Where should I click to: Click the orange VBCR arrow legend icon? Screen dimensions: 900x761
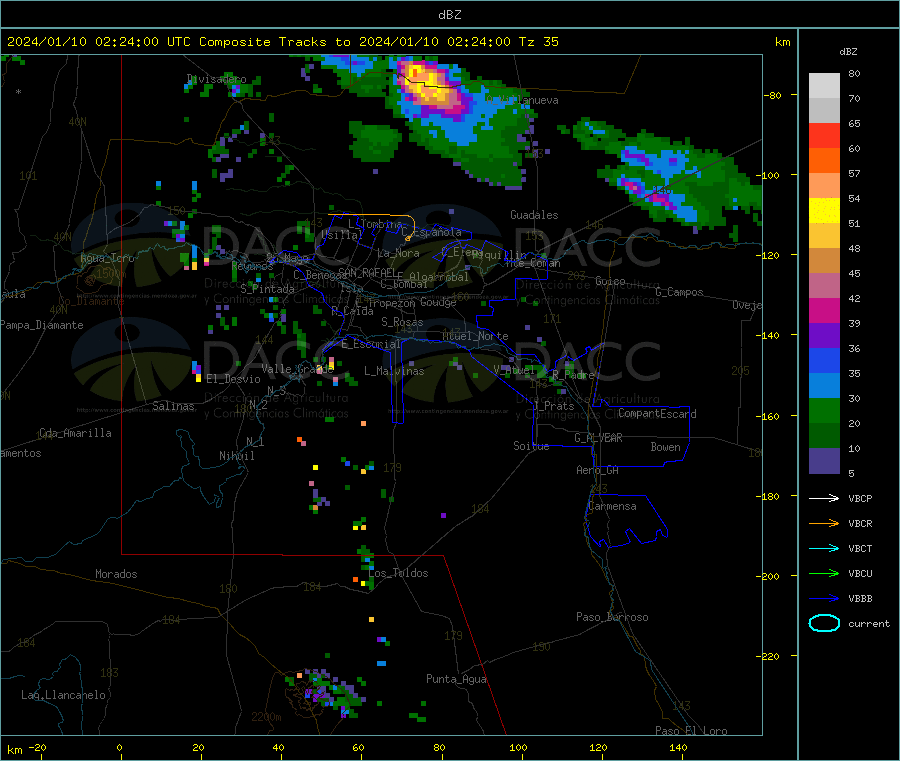pyautogui.click(x=824, y=523)
